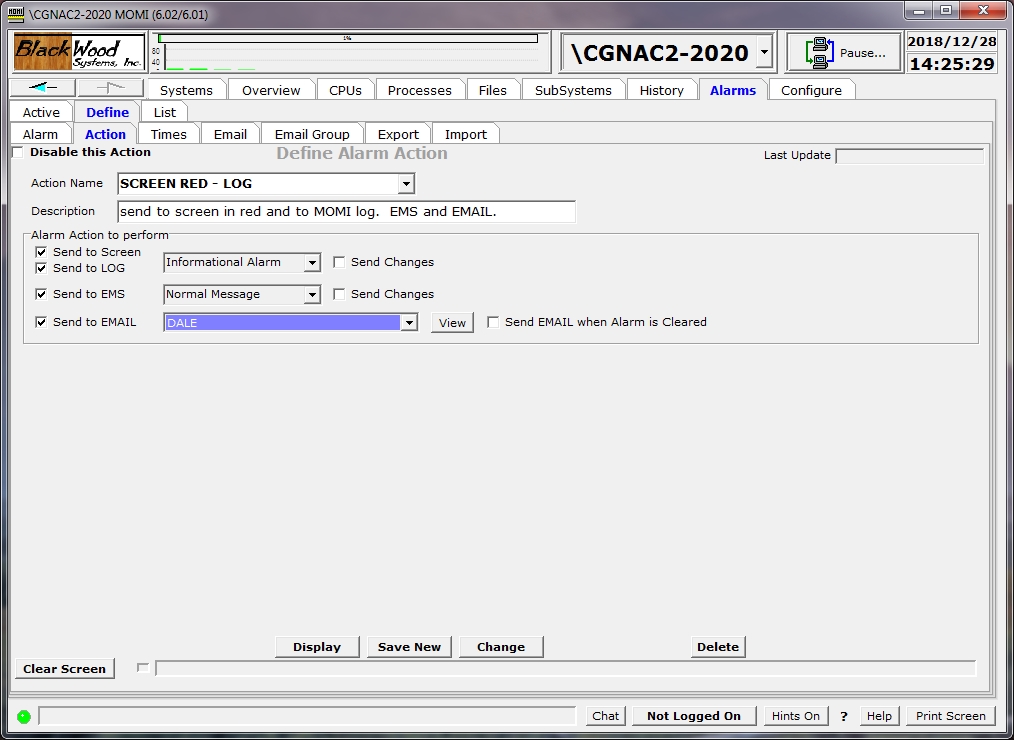
Task: Click the back arrow navigation button
Action: (x=42, y=88)
